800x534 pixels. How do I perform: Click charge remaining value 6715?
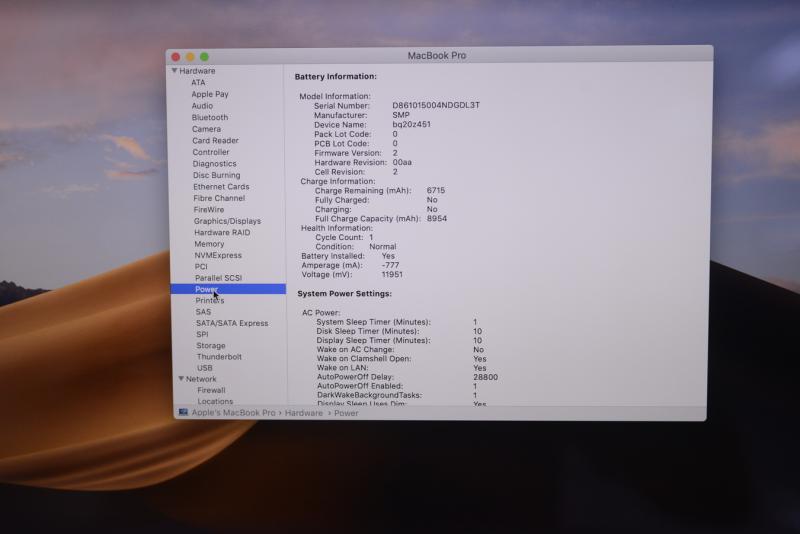[x=436, y=190]
